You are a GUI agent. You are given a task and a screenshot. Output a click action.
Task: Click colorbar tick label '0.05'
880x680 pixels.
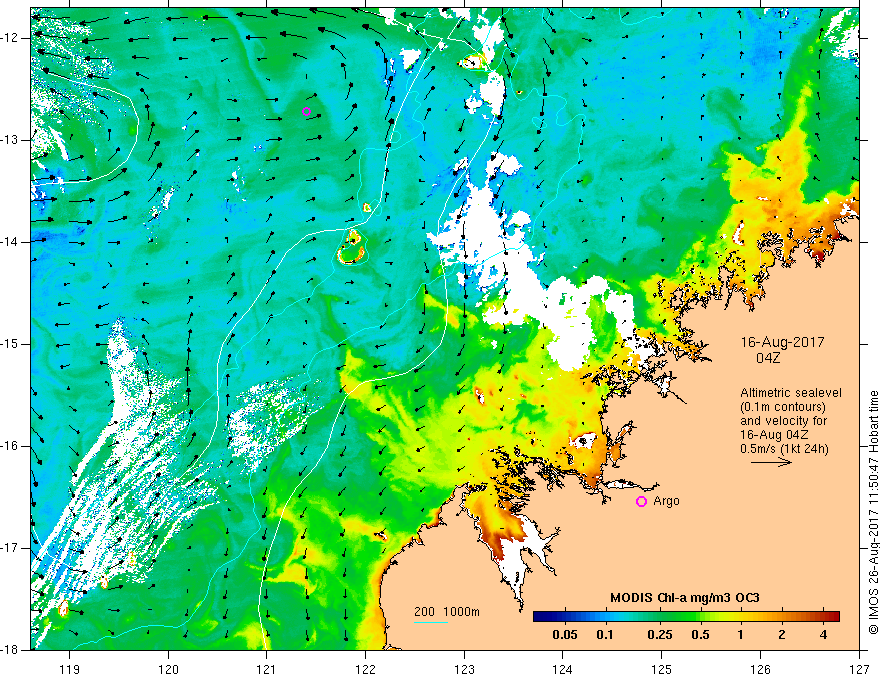[565, 635]
